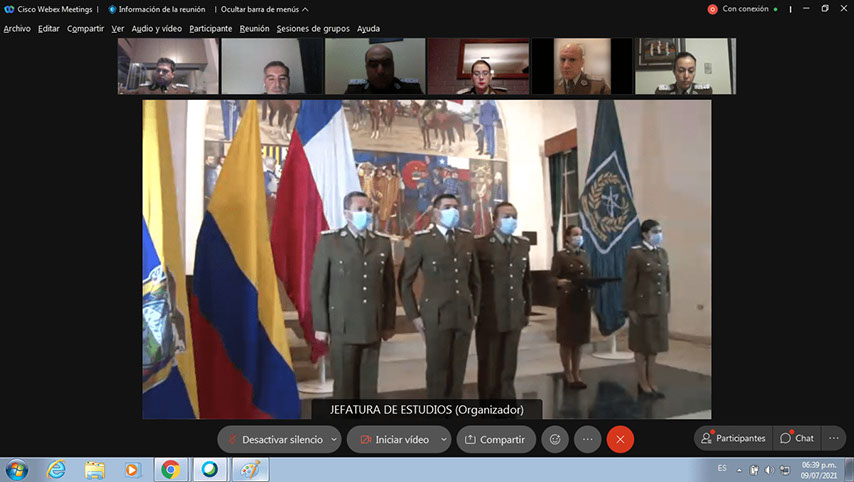Viewport: 854px width, 482px height.
Task: Open the Chat panel
Action: [797, 438]
